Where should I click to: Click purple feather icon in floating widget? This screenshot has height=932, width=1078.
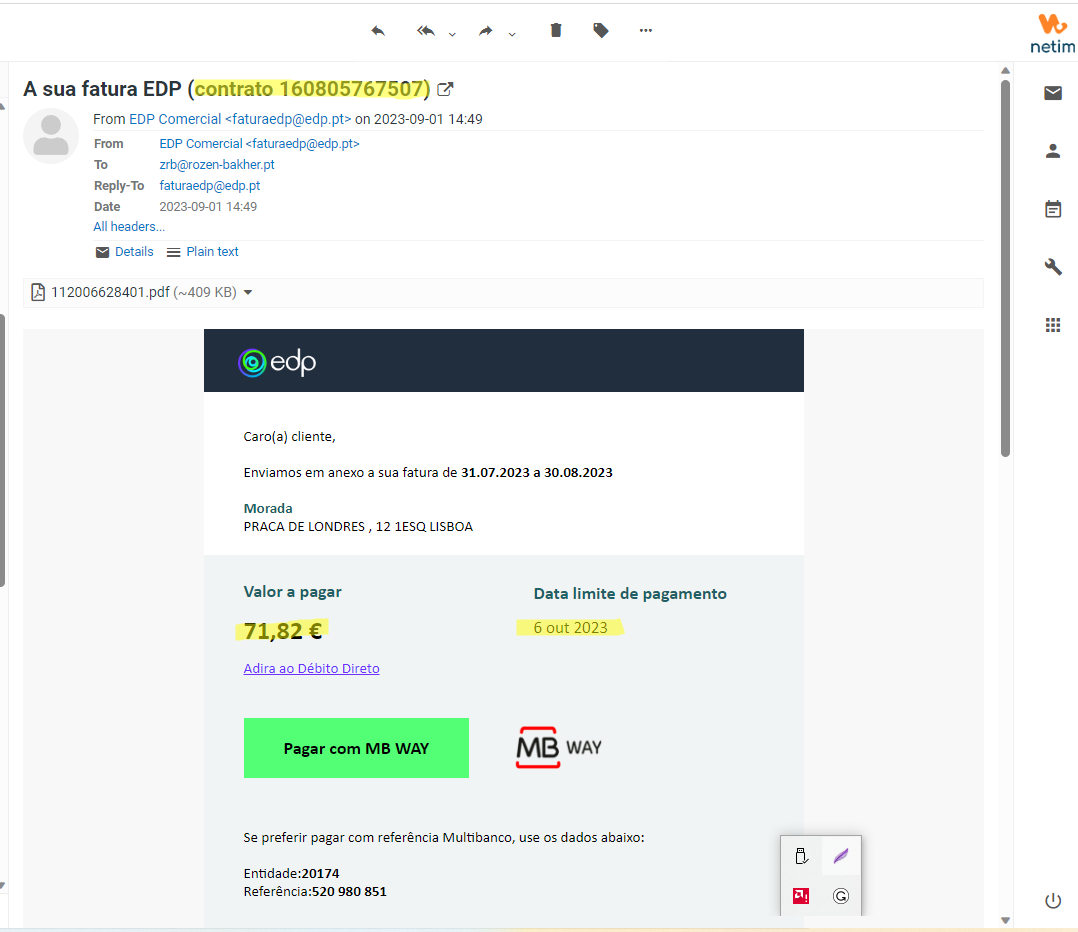click(x=841, y=856)
